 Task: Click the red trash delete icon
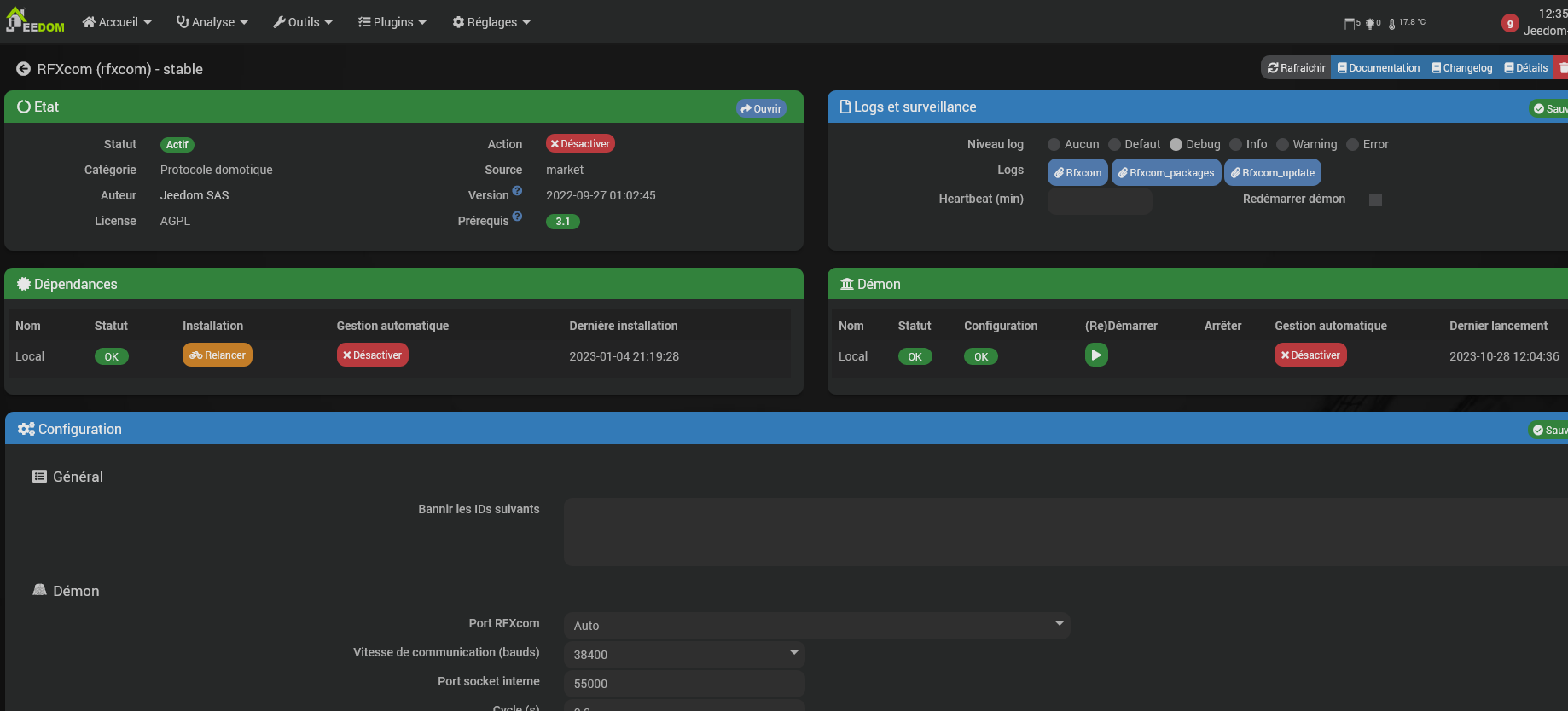point(1562,68)
